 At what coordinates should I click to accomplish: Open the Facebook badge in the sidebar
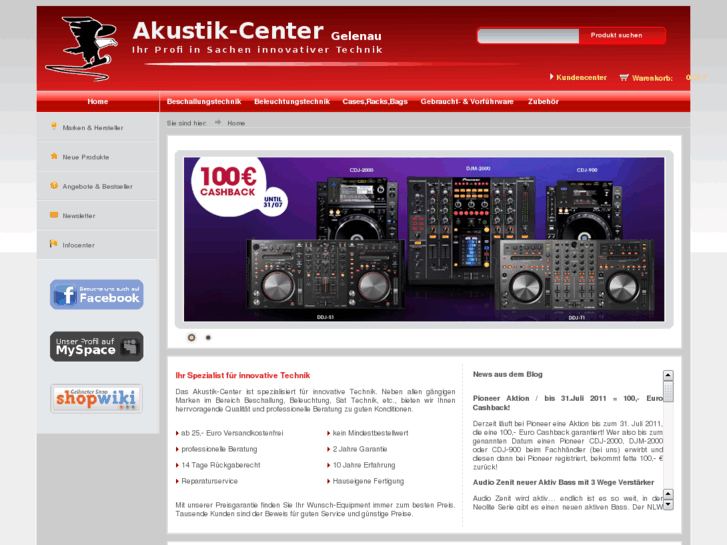tap(96, 295)
